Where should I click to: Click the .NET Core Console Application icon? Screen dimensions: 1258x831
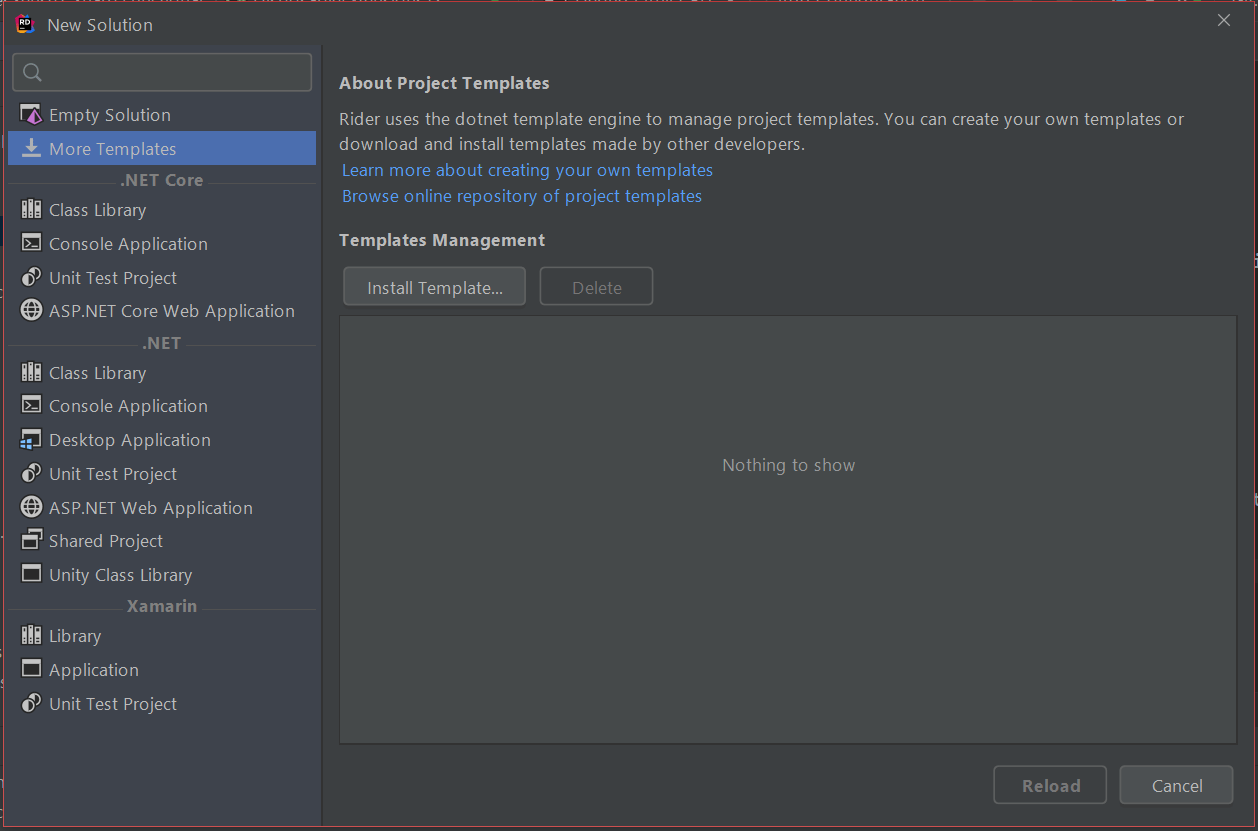click(31, 244)
